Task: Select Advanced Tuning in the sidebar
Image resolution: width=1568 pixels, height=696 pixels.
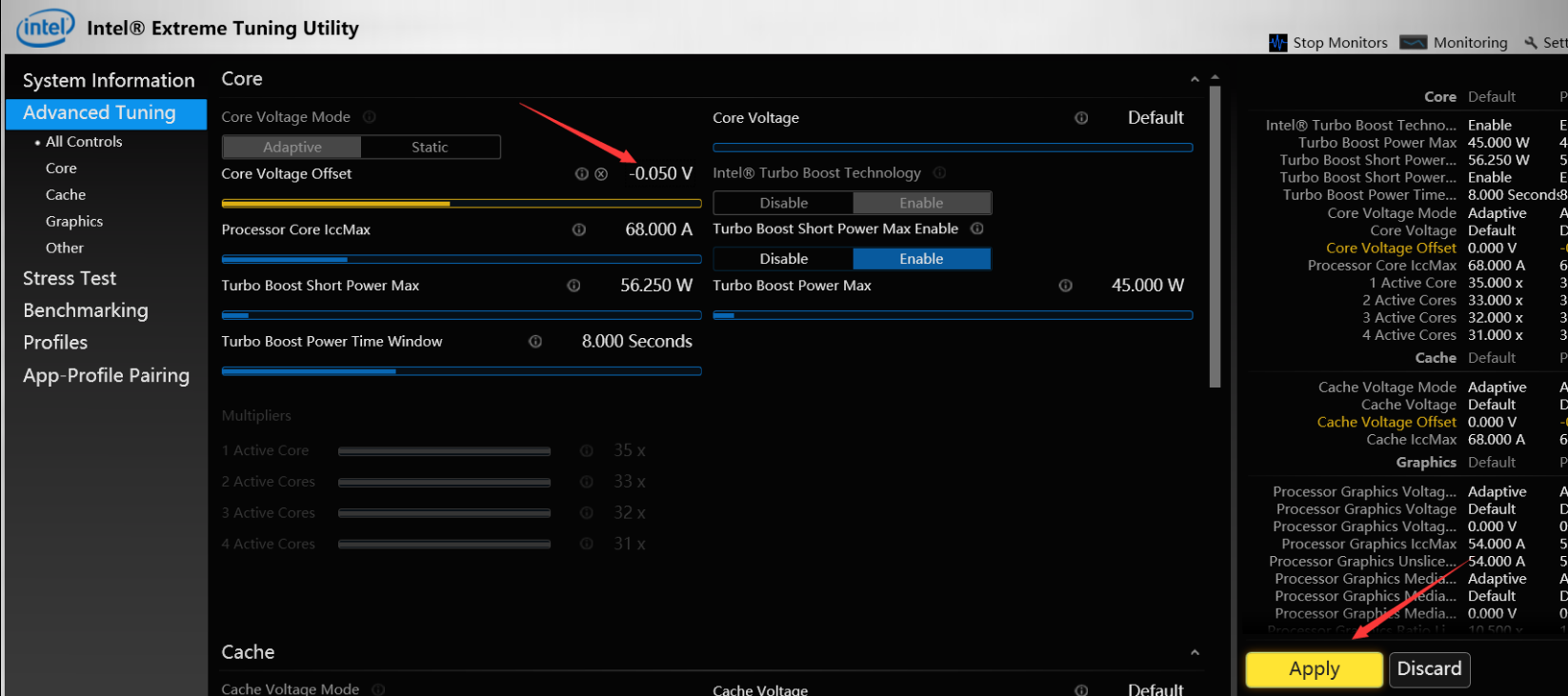Action: [x=99, y=112]
